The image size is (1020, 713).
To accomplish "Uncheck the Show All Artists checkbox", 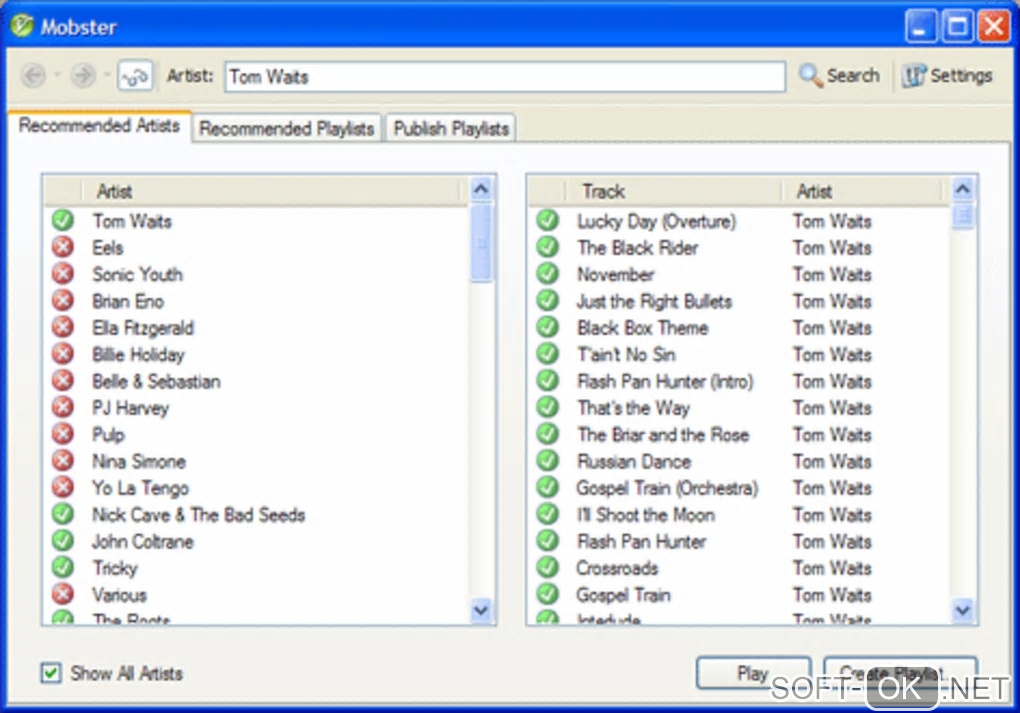I will point(51,673).
